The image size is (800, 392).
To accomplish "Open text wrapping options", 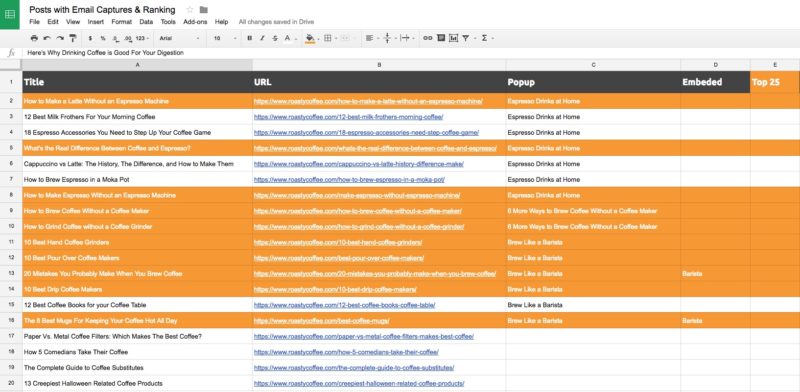I will coord(405,38).
